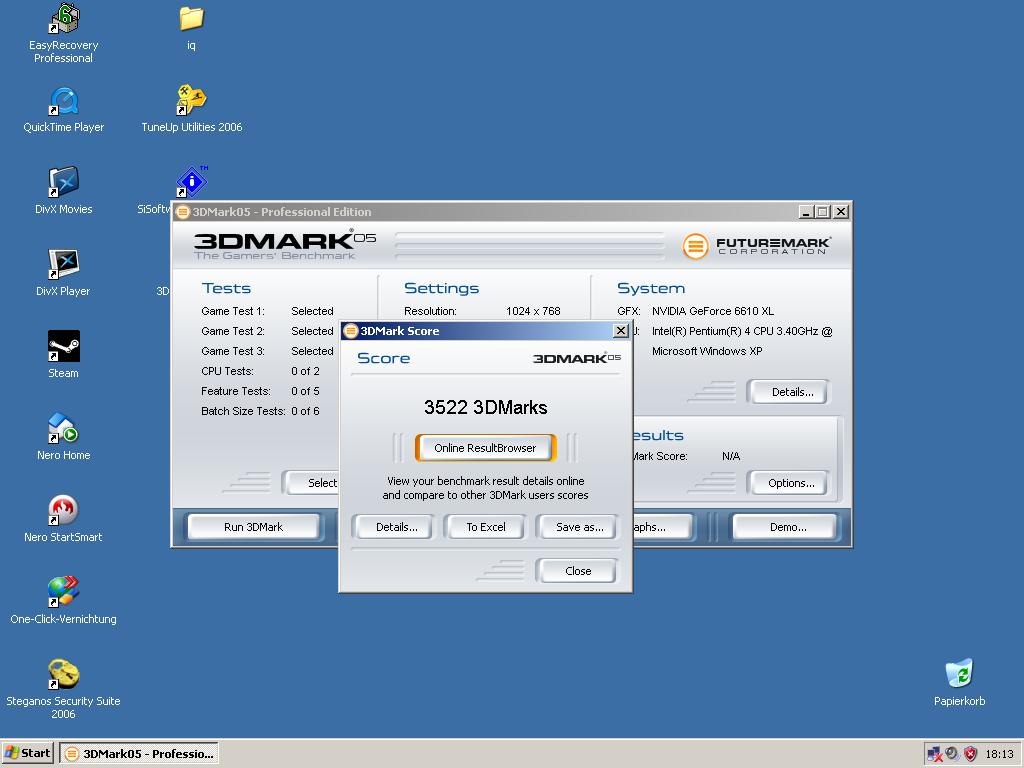
Task: Select the iq folder on desktop
Action: point(191,27)
